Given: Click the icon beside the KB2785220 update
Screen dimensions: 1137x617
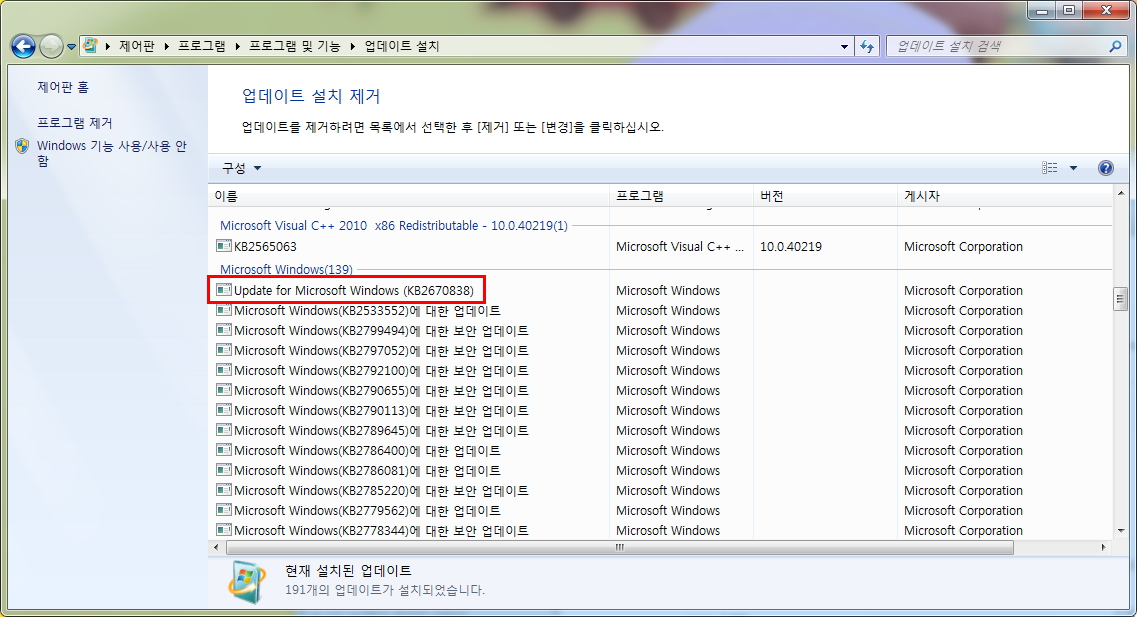Looking at the screenshot, I should pos(224,490).
